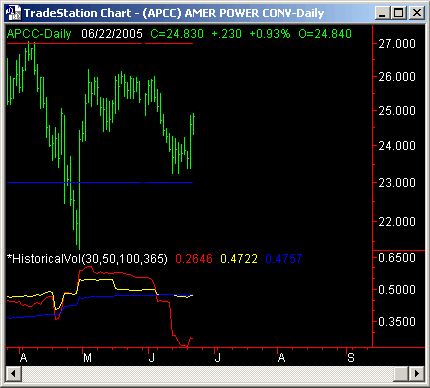Click the left scroll arrow of horizontal scrollbar
430x388 pixels.
pos(13,373)
